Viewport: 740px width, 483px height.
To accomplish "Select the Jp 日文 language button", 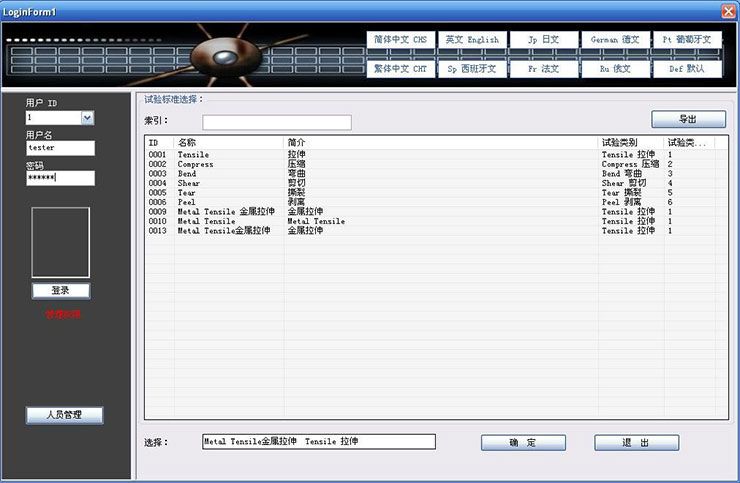I will [543, 40].
